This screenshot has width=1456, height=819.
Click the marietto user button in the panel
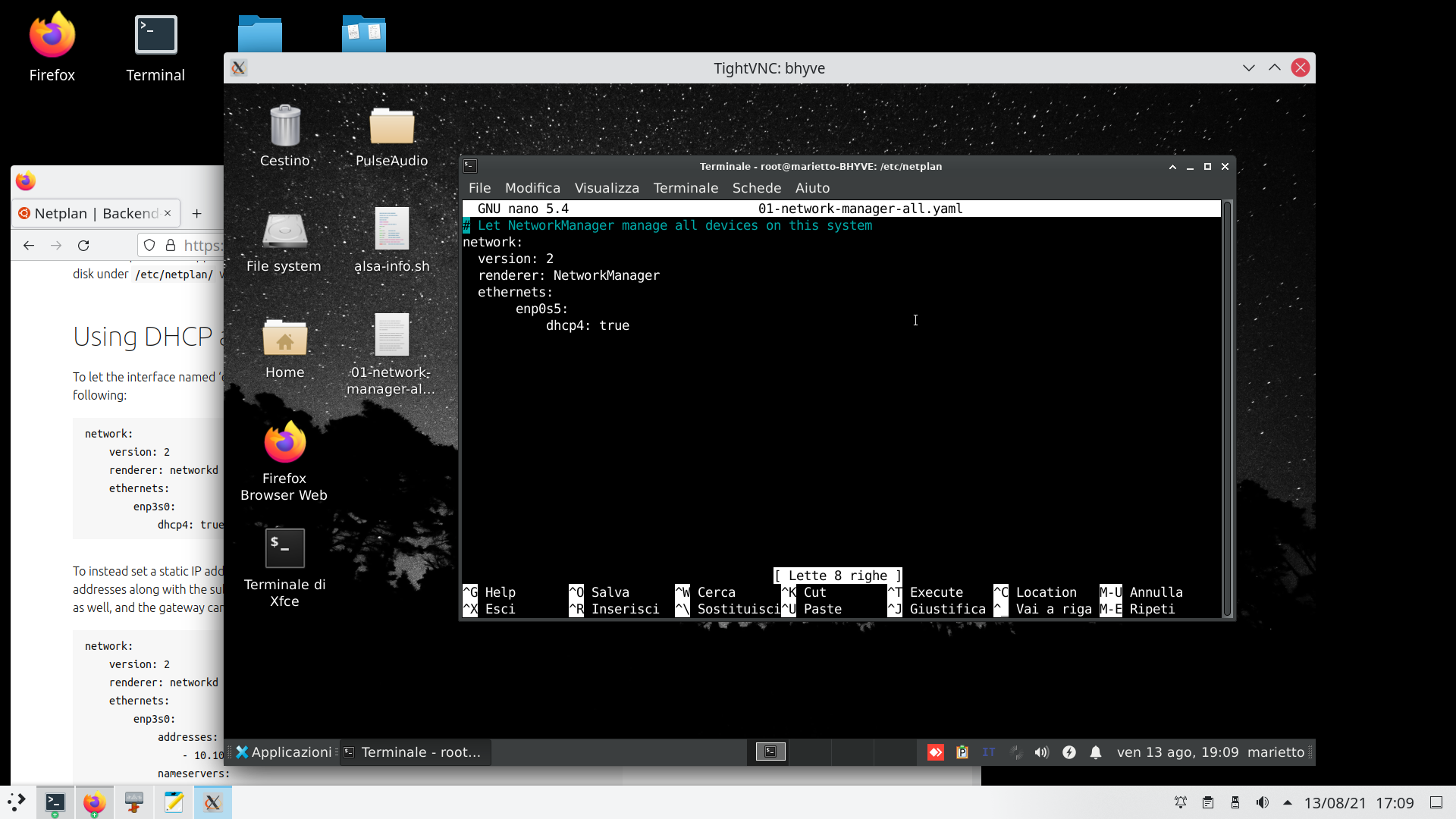1276,752
